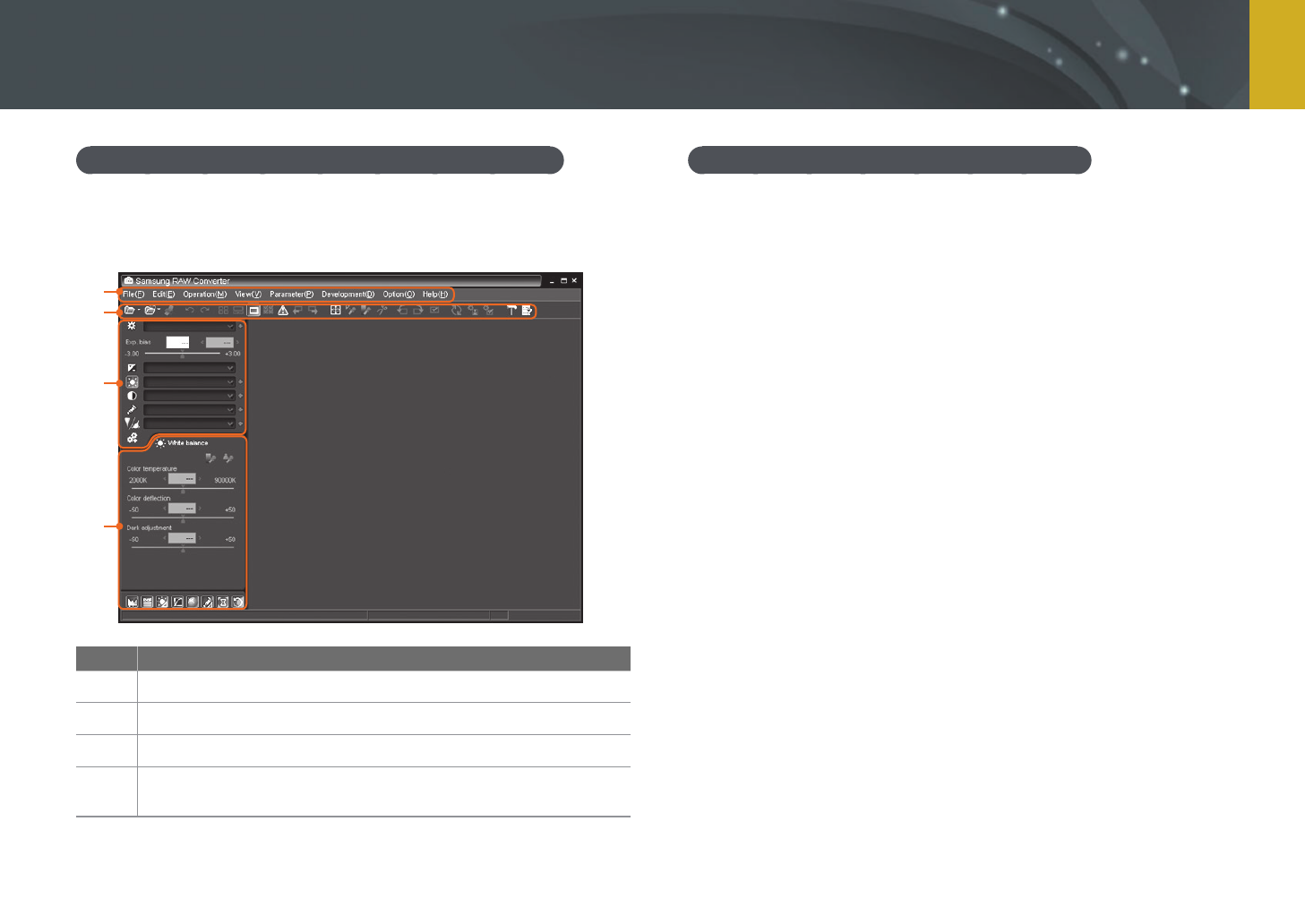Toggle the single image view button
The height and width of the screenshot is (924, 1305).
tap(254, 311)
